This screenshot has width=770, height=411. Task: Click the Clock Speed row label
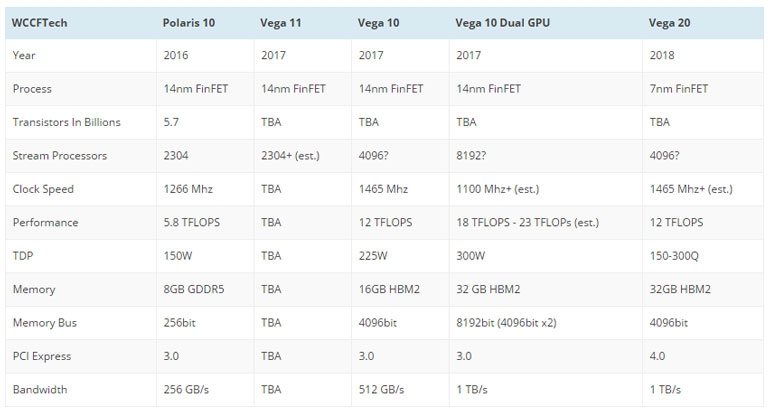tap(43, 189)
